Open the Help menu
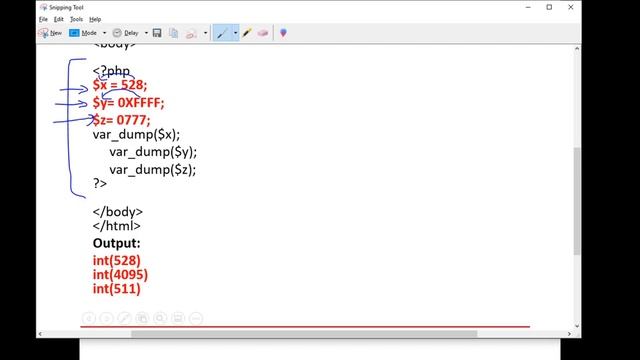Viewport: 640px width, 360px height. click(95, 19)
